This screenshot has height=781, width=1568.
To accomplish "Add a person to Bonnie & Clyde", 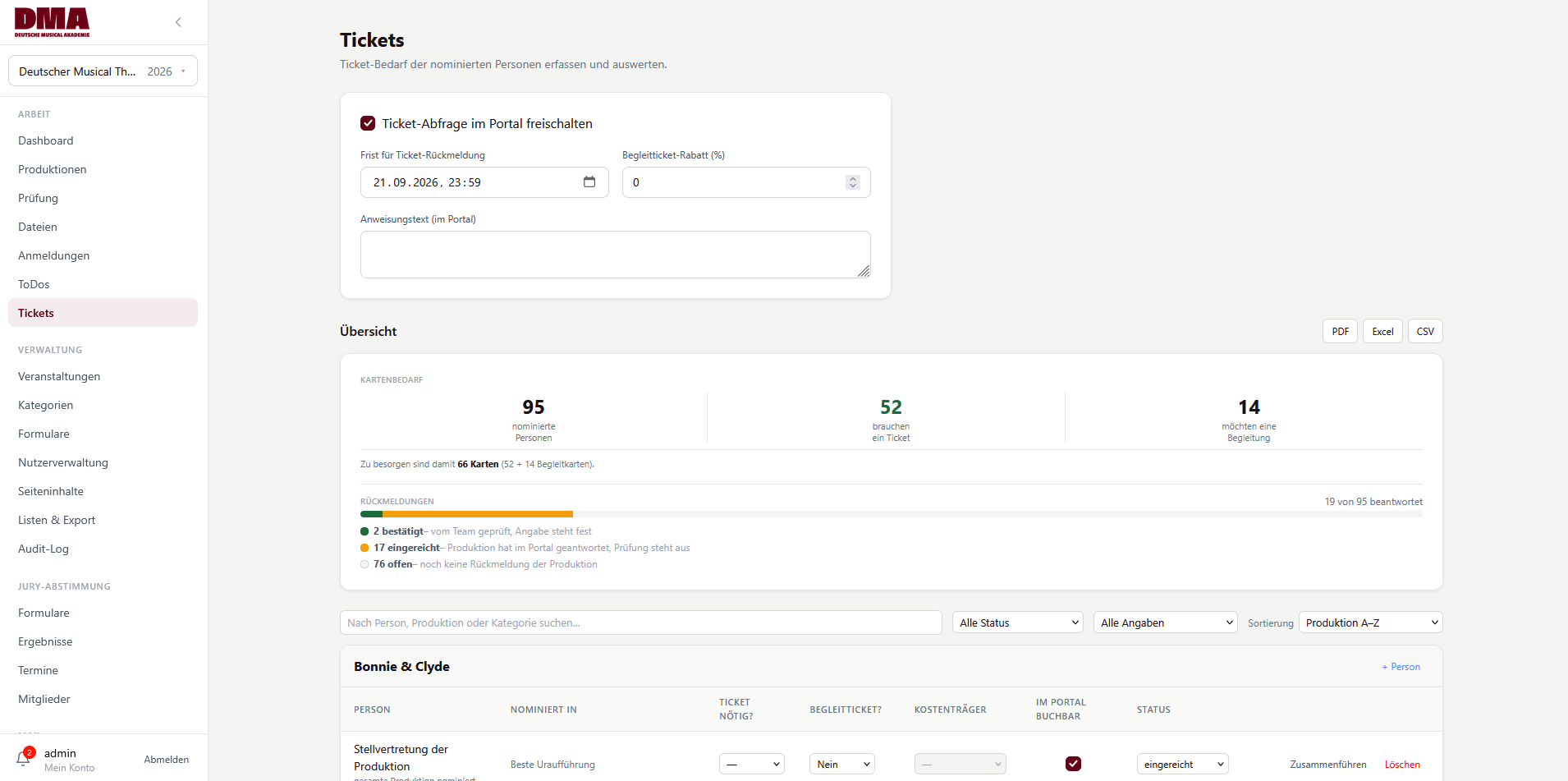I will 1401,667.
